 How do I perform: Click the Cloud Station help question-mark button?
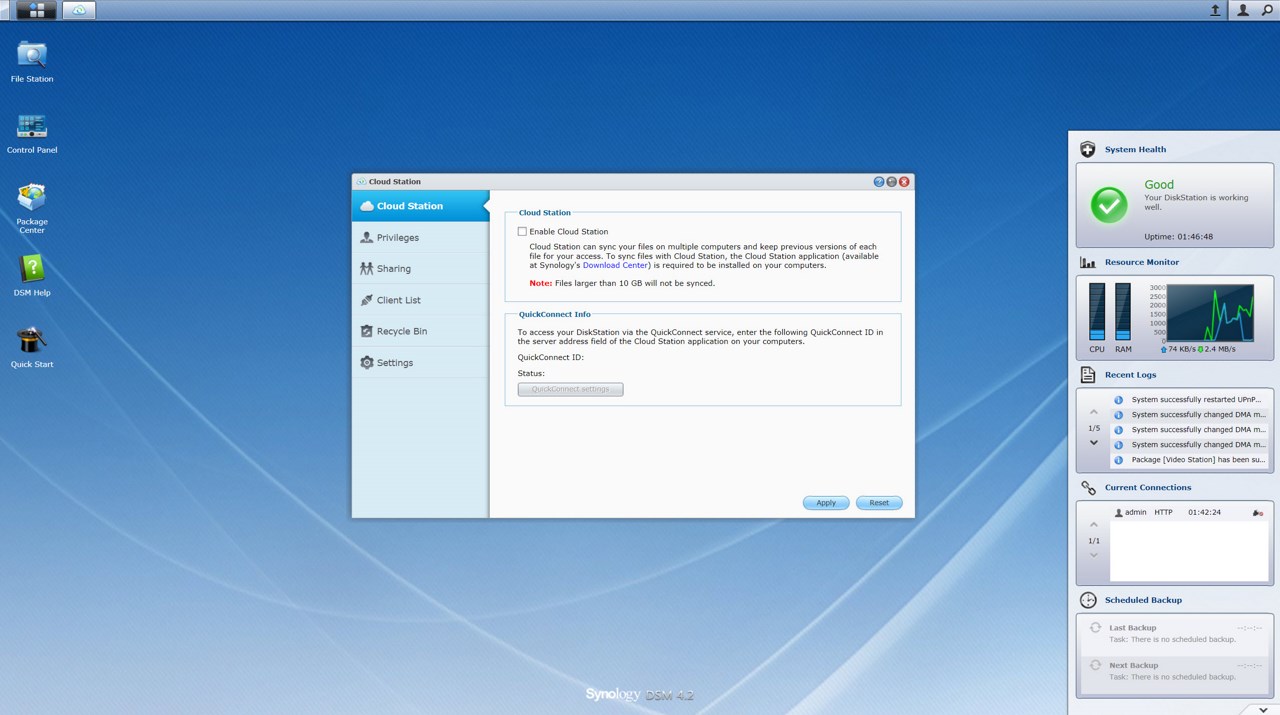879,182
